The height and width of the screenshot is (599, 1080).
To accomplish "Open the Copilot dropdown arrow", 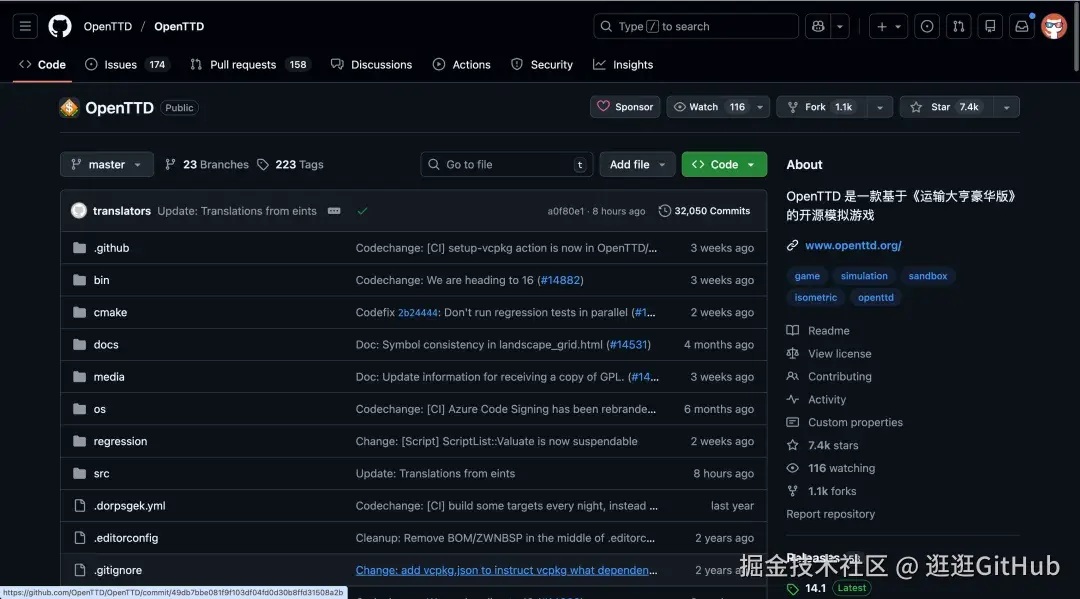I will click(840, 26).
